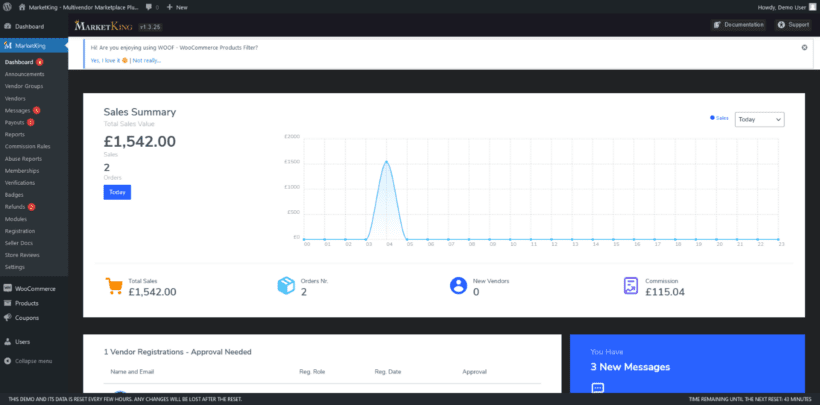Viewport: 820px width, 405px height.
Task: Go to Commission Rules
Action: tap(27, 147)
